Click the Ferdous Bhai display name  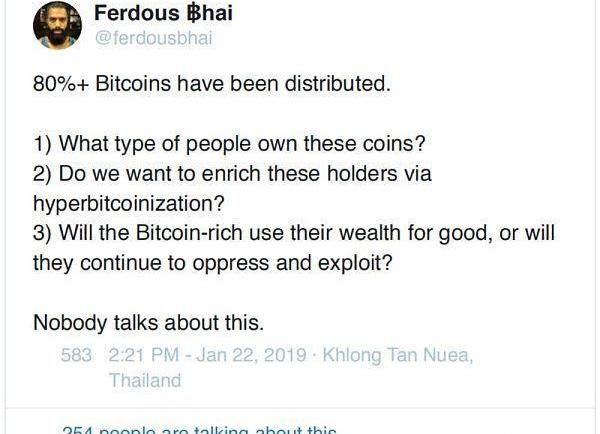163,13
